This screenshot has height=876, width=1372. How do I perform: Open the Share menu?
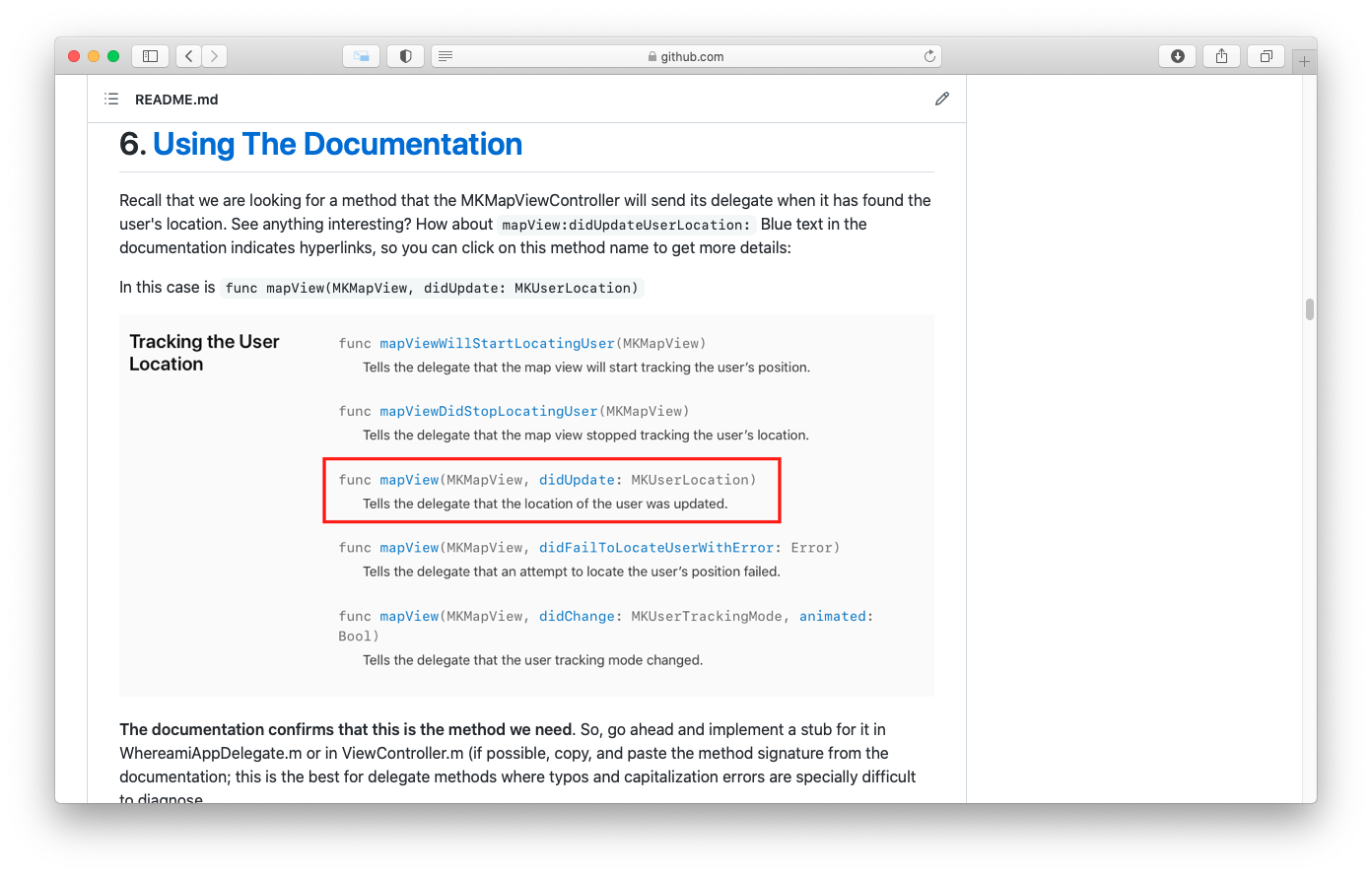1221,56
